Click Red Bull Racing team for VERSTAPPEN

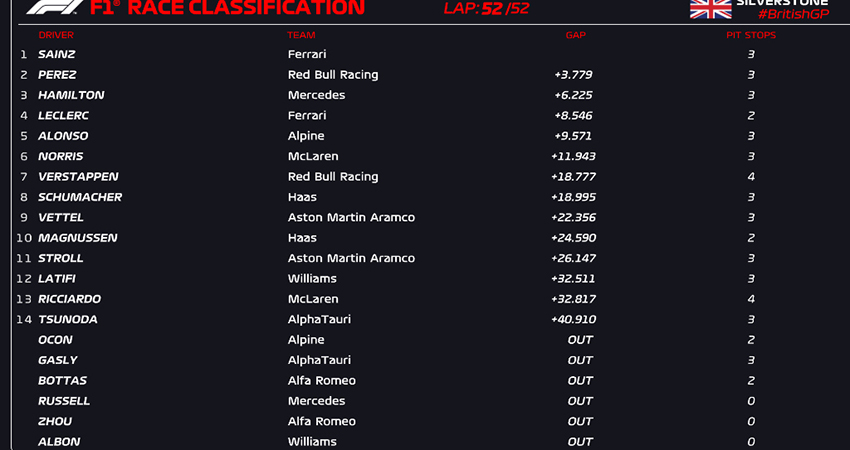tap(333, 177)
